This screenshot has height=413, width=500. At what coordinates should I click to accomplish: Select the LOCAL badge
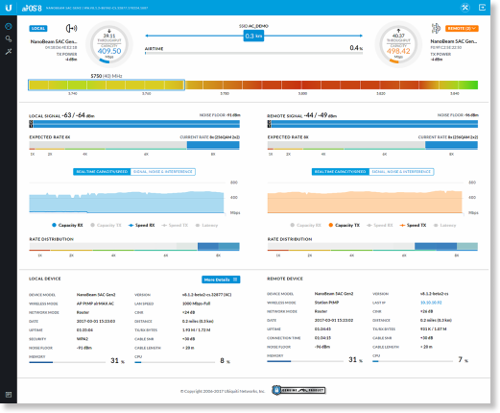[38, 28]
